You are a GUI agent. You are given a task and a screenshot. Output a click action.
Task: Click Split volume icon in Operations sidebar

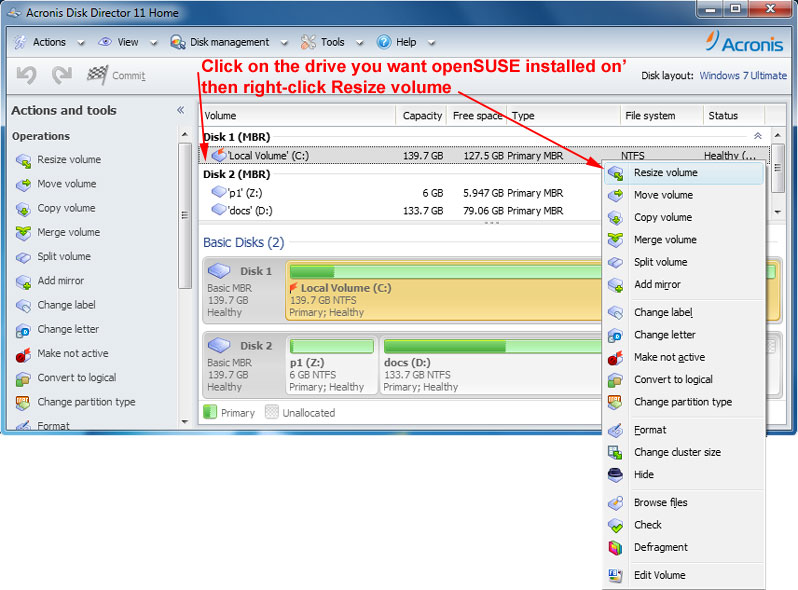point(23,258)
